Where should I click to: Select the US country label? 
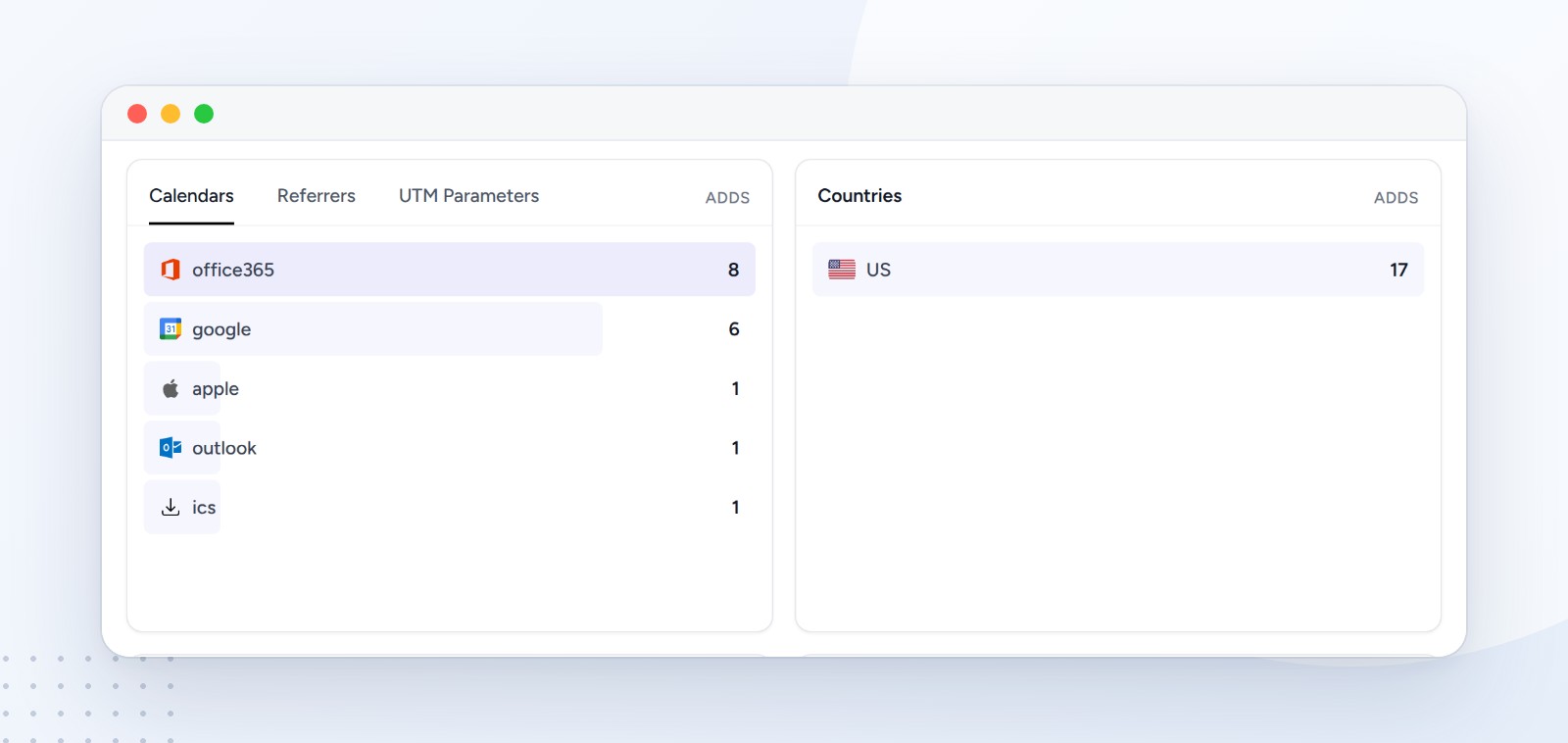coord(878,270)
